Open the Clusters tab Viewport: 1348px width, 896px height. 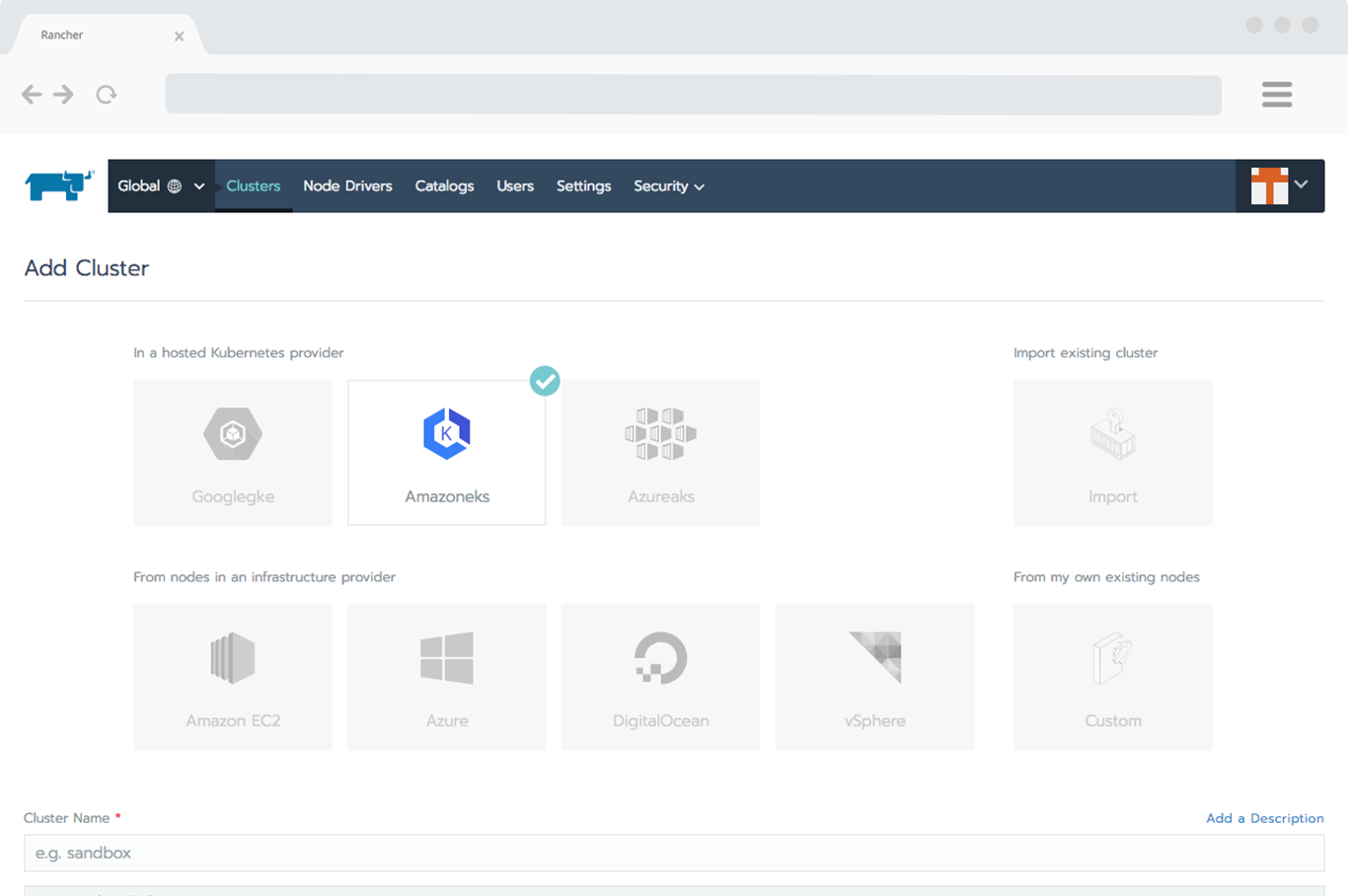(x=254, y=186)
